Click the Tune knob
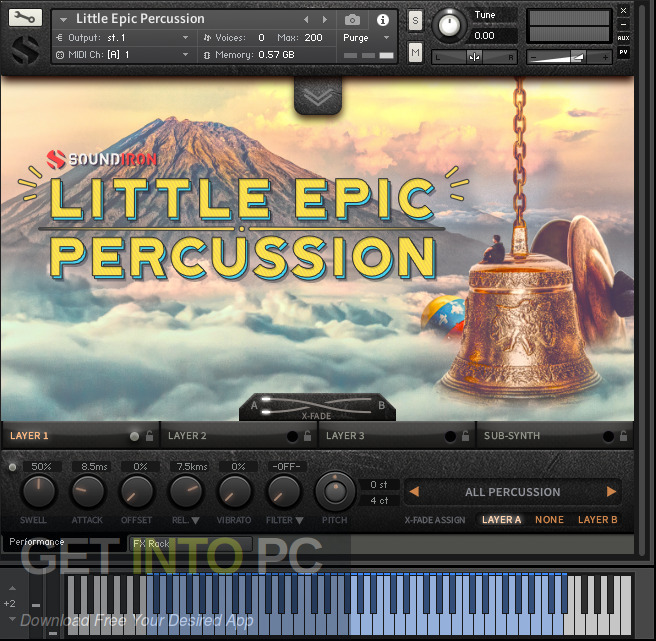This screenshot has height=641, width=656. [x=449, y=26]
